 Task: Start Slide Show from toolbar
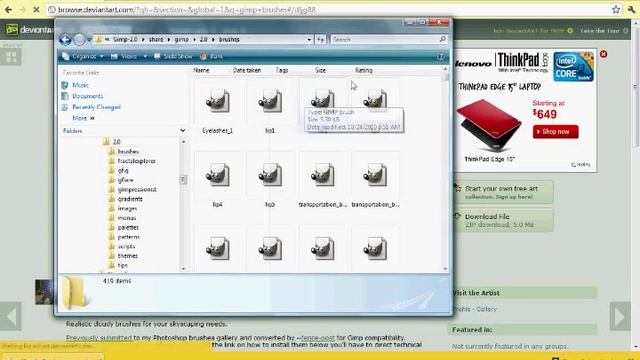173,56
